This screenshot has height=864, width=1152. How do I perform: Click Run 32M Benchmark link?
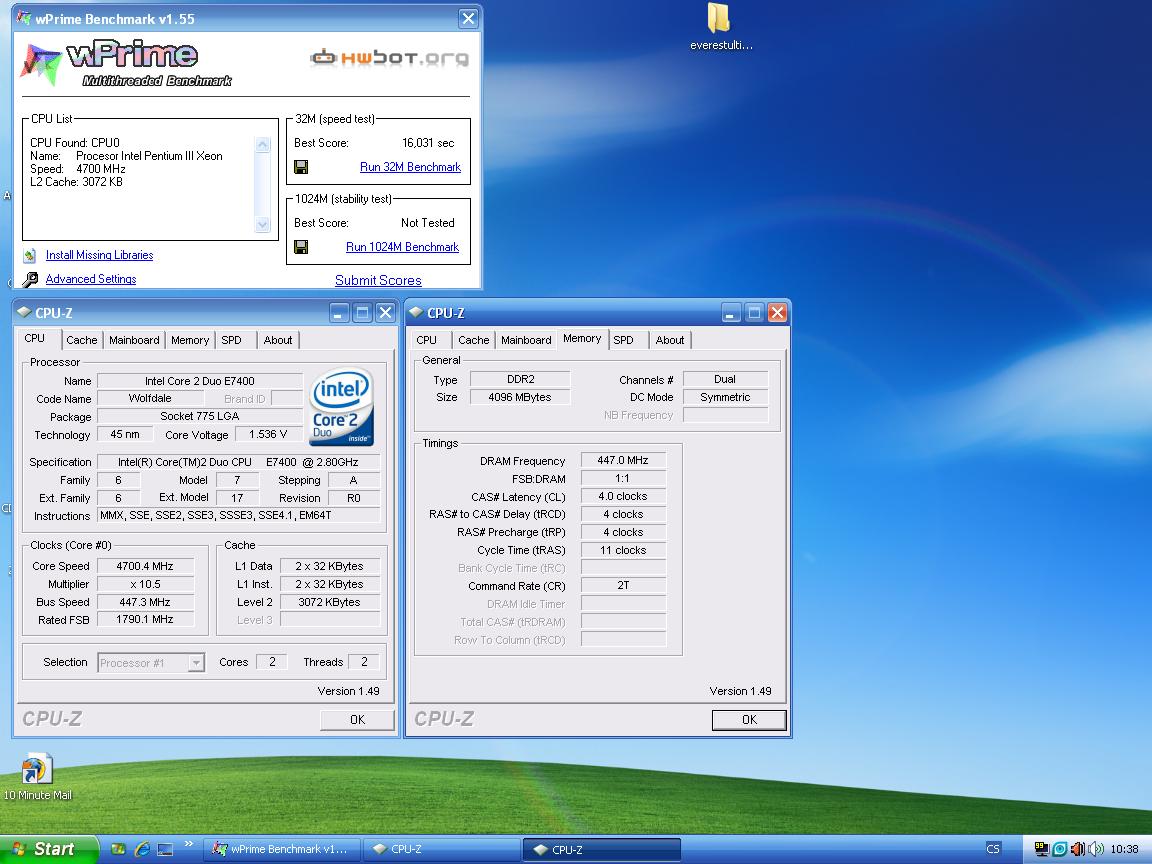pos(411,167)
